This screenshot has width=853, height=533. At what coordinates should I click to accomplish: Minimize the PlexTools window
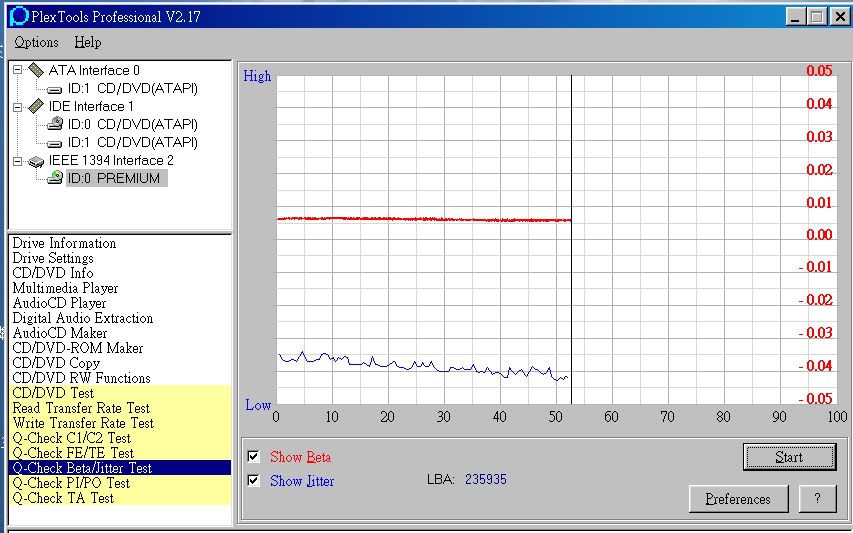click(795, 17)
